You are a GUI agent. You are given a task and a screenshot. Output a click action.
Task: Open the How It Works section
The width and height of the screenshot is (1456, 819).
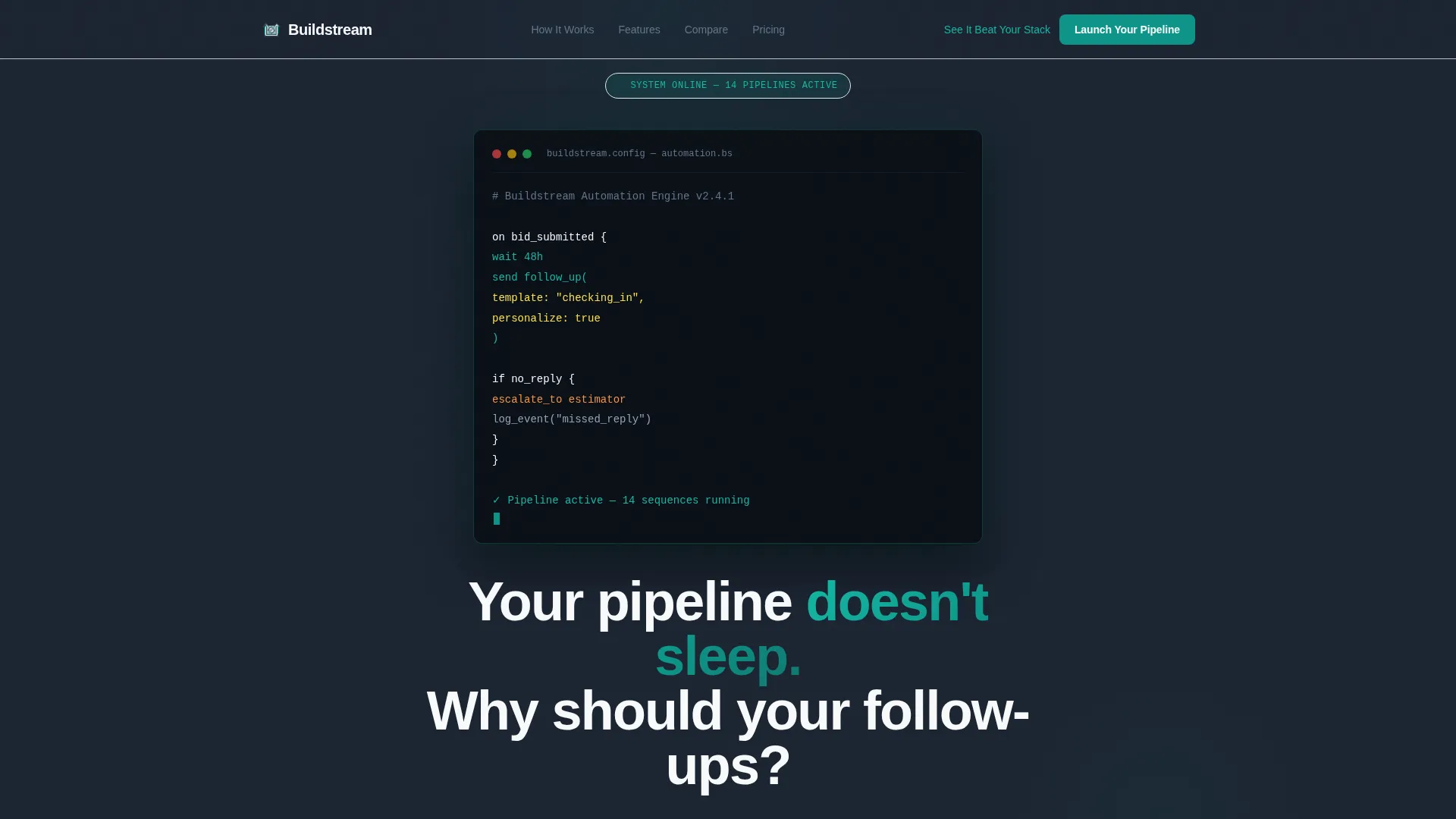563,30
